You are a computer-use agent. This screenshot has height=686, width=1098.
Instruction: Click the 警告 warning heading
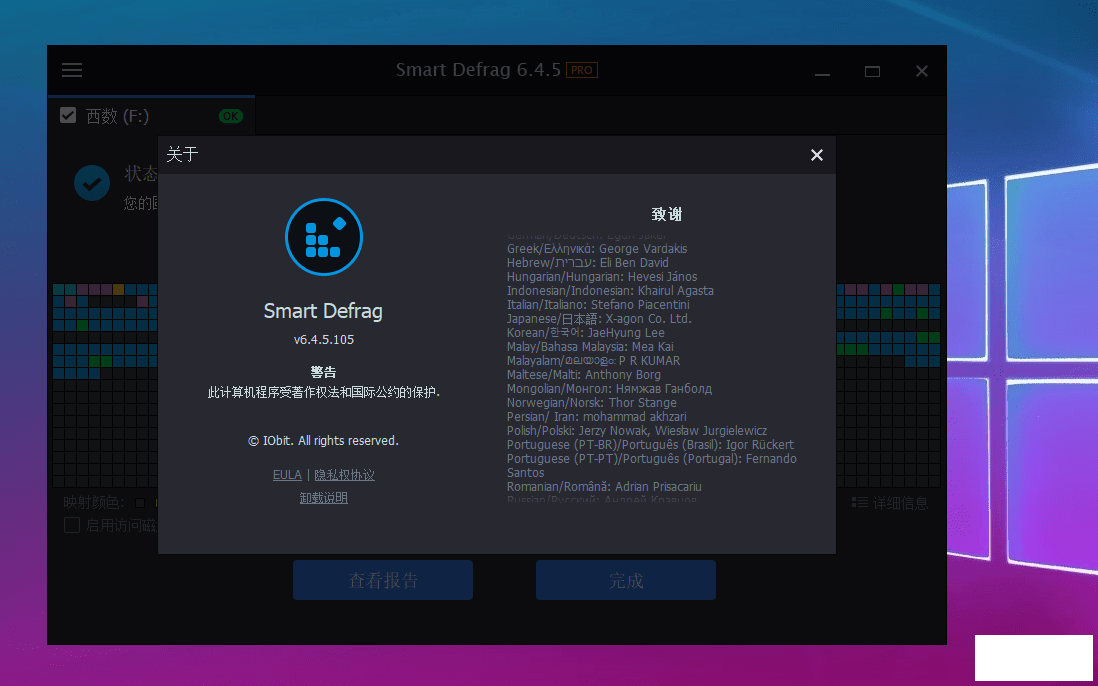tap(324, 372)
